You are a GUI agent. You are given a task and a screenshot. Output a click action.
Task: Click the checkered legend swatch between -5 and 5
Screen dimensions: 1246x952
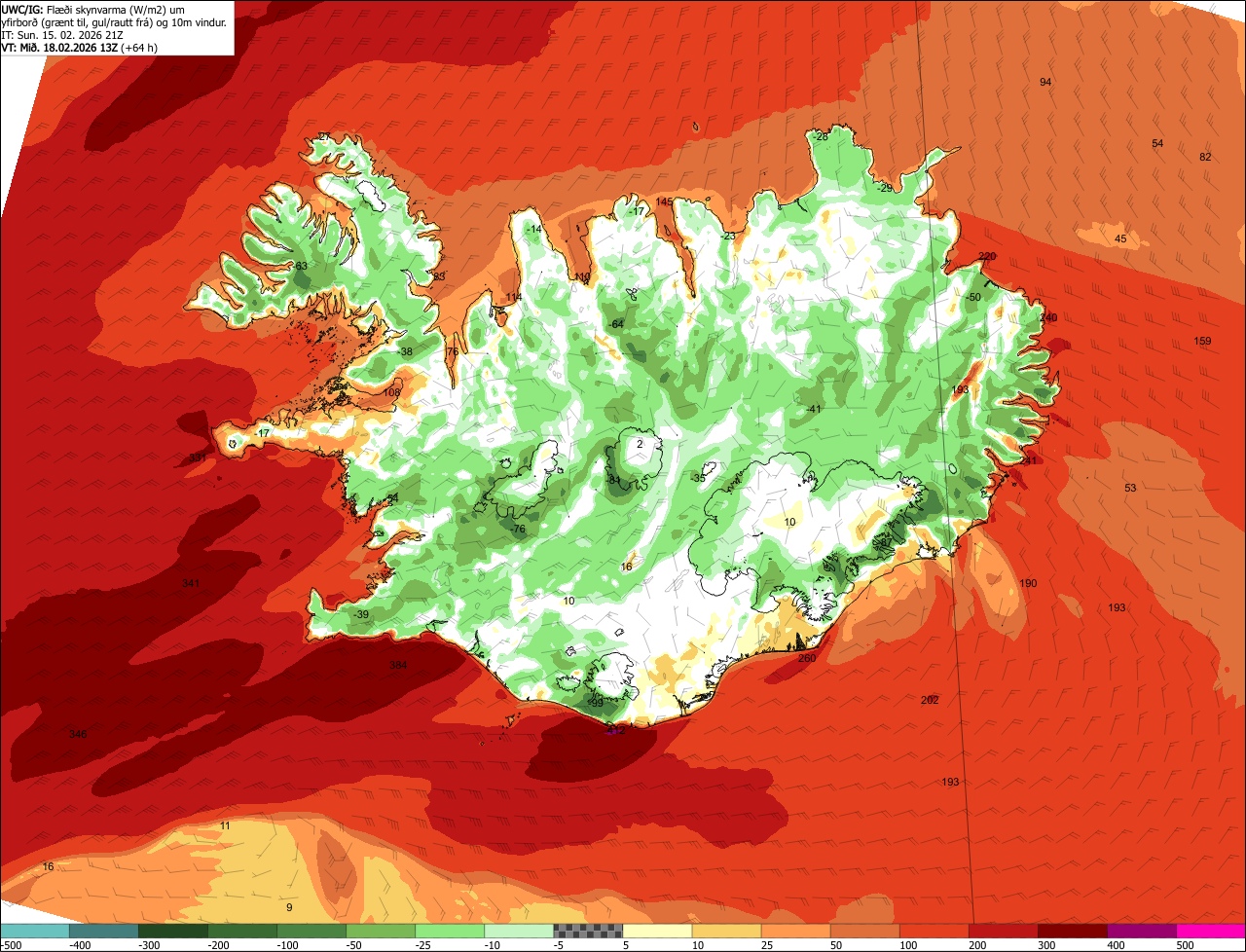pos(588,931)
